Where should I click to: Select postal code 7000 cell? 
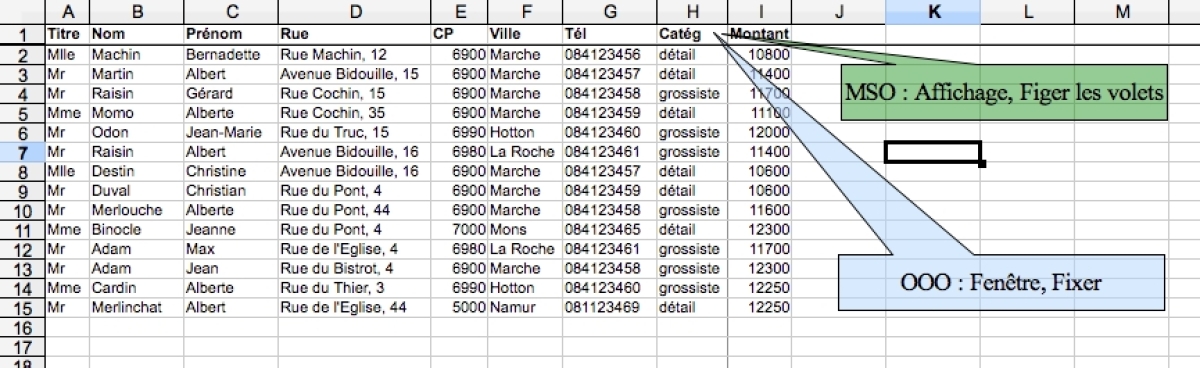(x=459, y=228)
